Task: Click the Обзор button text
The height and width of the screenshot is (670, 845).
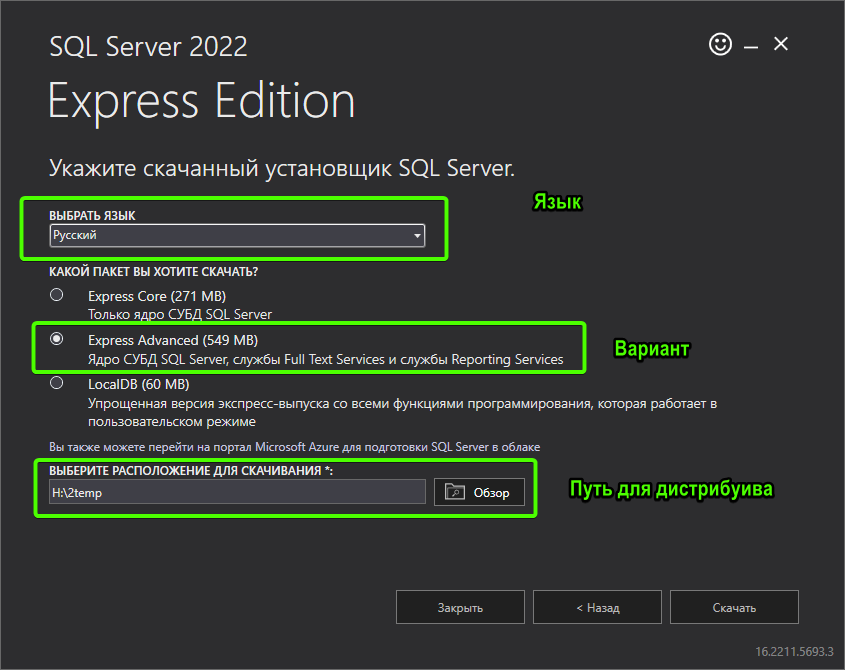Action: pos(492,492)
